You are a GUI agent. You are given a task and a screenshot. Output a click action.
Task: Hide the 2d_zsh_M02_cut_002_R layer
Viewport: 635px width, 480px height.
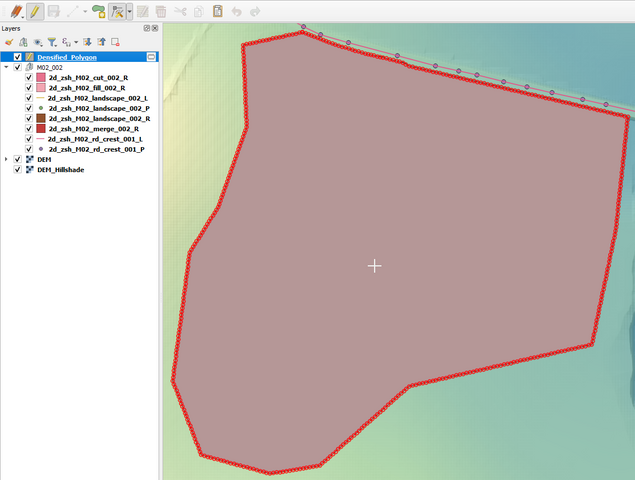tap(29, 77)
